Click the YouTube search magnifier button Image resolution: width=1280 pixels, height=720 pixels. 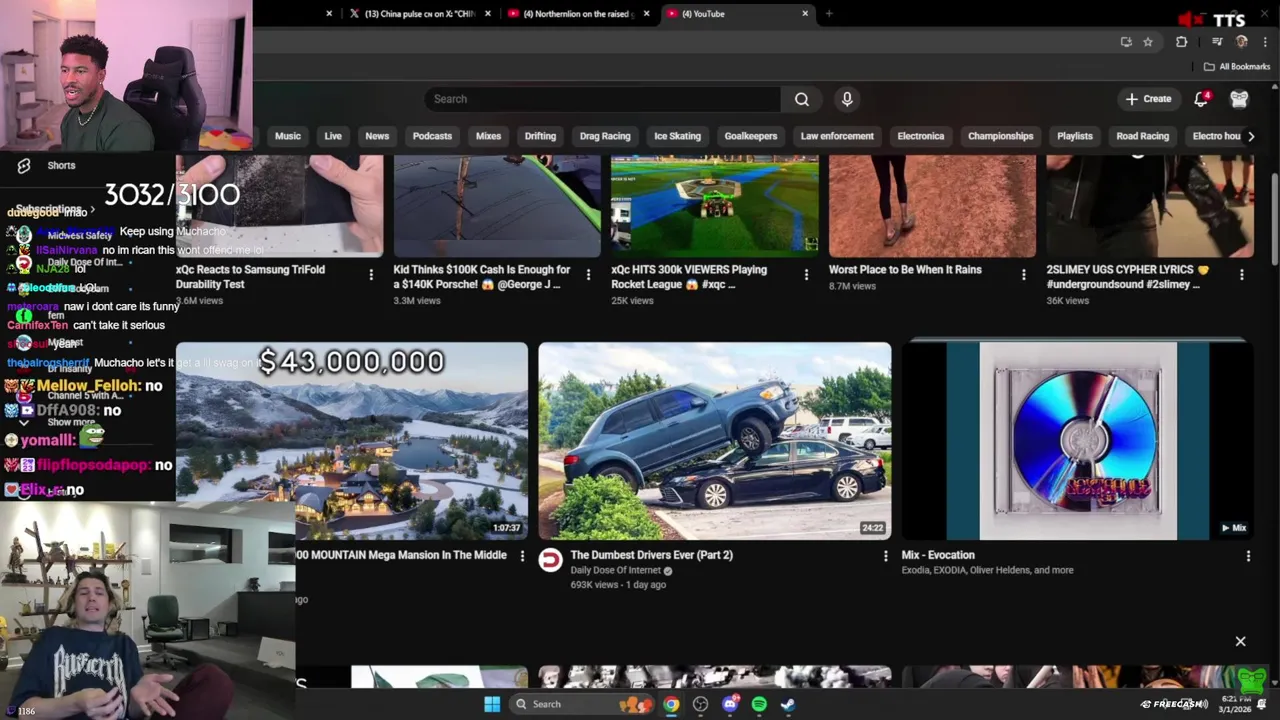tap(801, 99)
